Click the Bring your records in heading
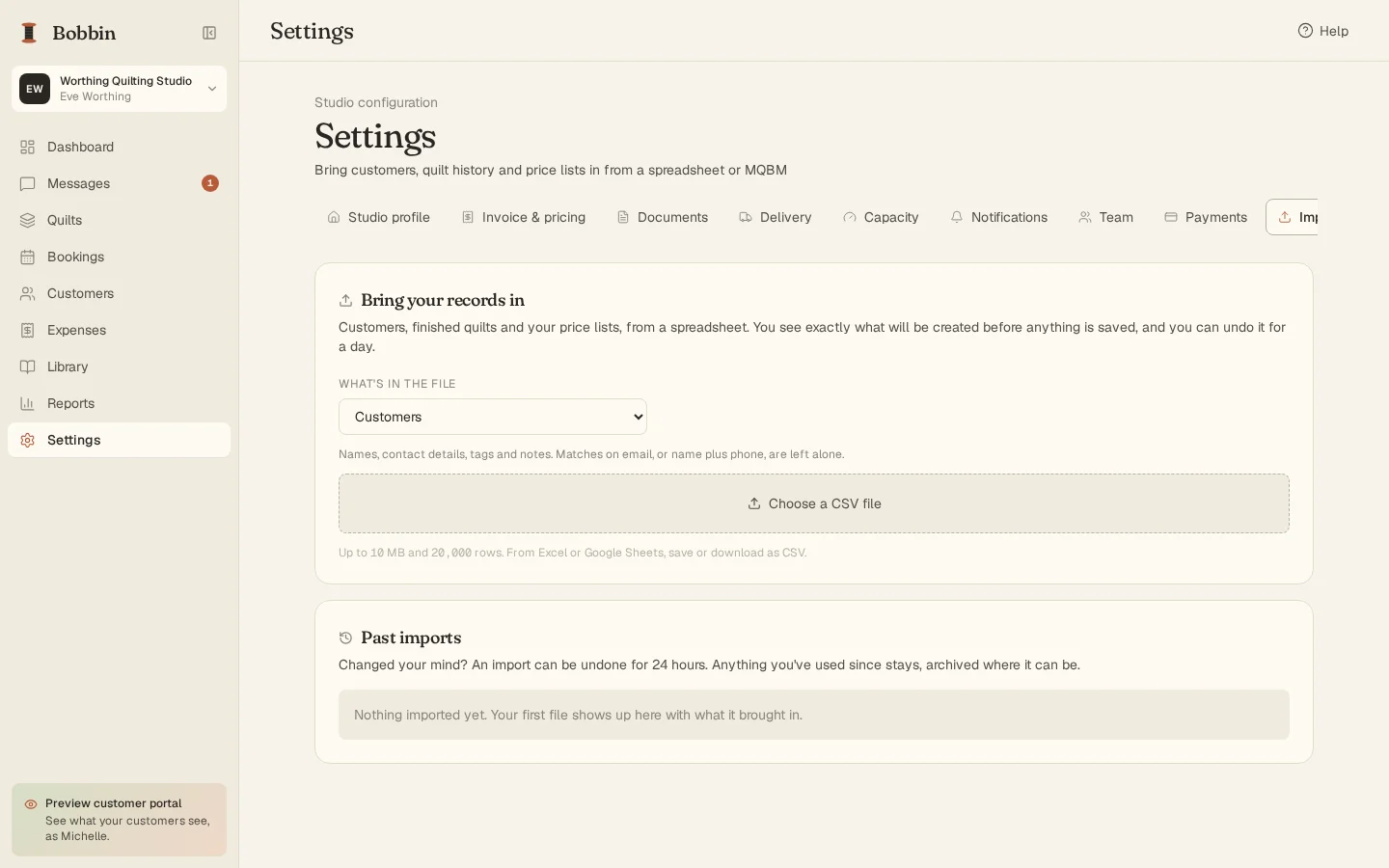This screenshot has width=1389, height=868. tap(443, 300)
